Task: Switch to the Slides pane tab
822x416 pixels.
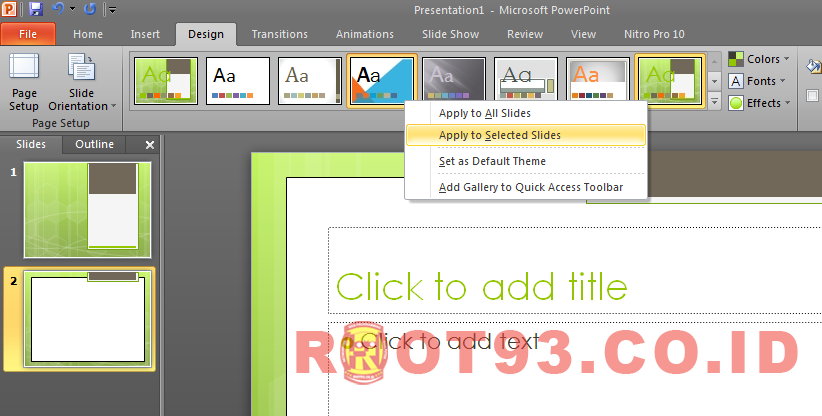Action: click(x=31, y=144)
